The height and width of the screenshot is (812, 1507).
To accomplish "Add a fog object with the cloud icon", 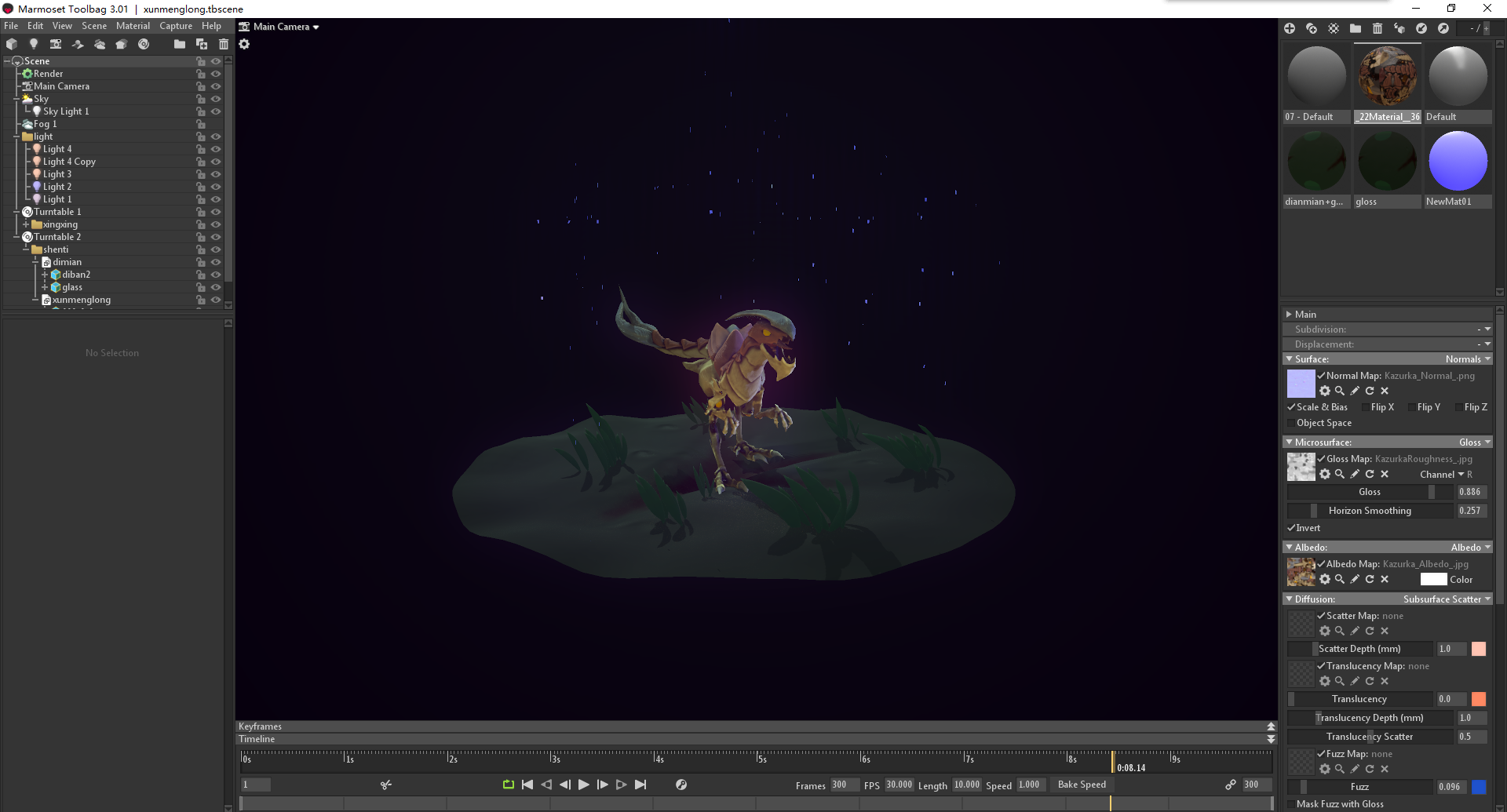I will [100, 44].
